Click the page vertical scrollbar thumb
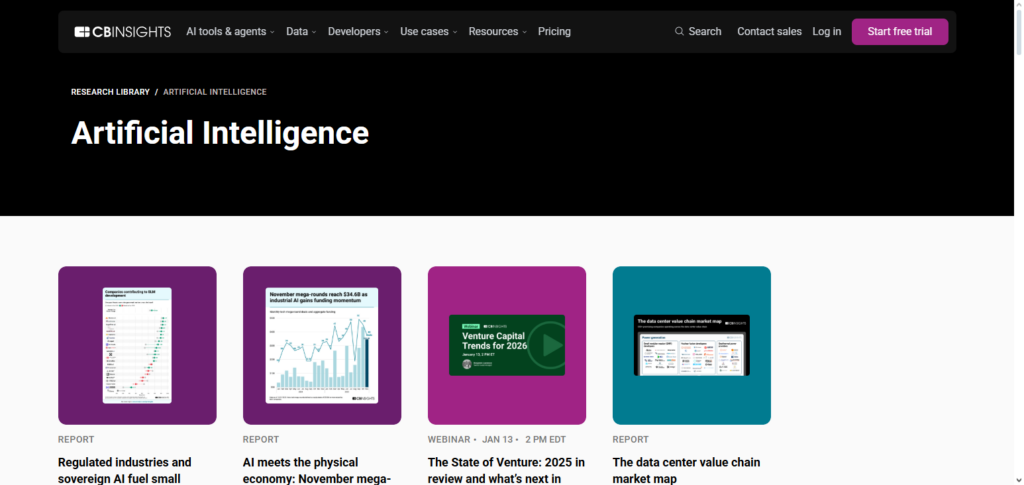 pyautogui.click(x=1019, y=31)
